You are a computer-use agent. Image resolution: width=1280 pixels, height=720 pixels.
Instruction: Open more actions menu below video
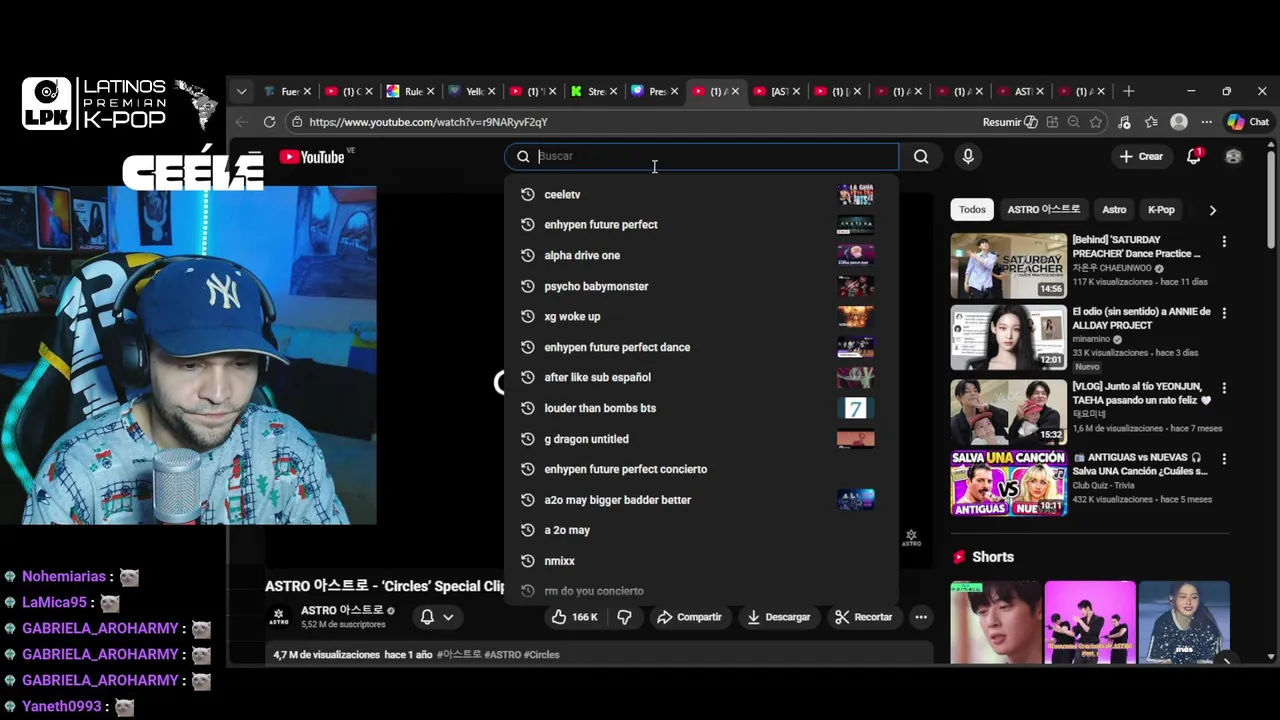point(921,617)
